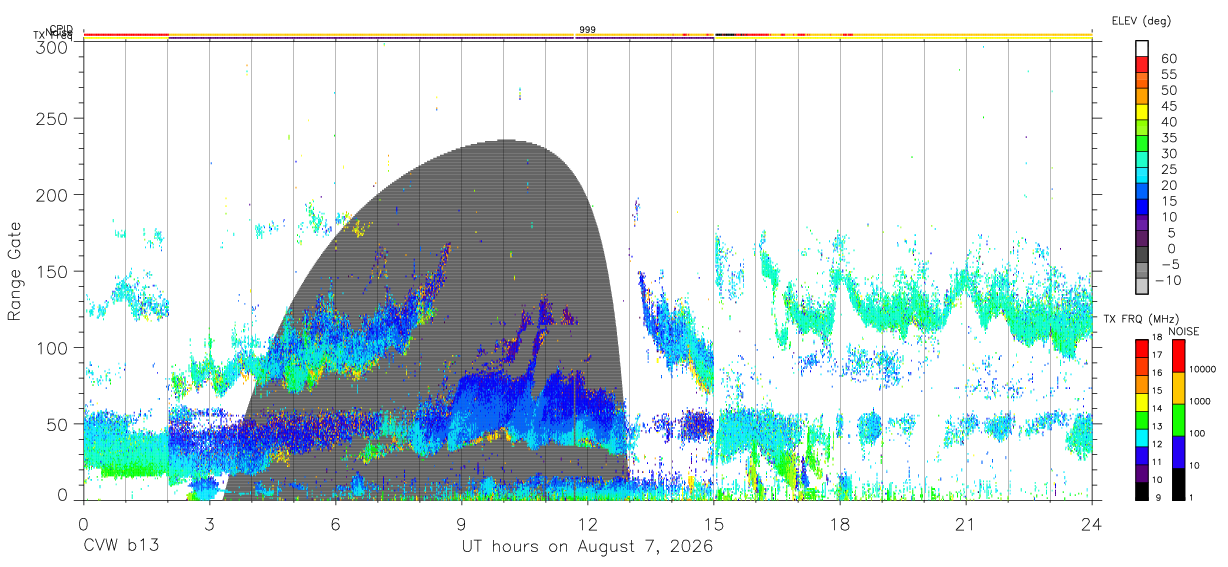
Task: Click the 'CVW b13' radar label
Action: [x=121, y=547]
